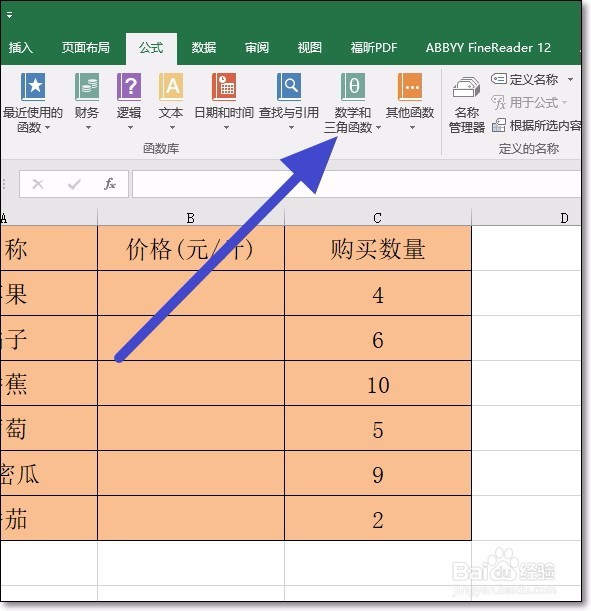This screenshot has width=591, height=611.
Task: Expand the 查找与引用 dropdown arrow
Action: click(291, 127)
